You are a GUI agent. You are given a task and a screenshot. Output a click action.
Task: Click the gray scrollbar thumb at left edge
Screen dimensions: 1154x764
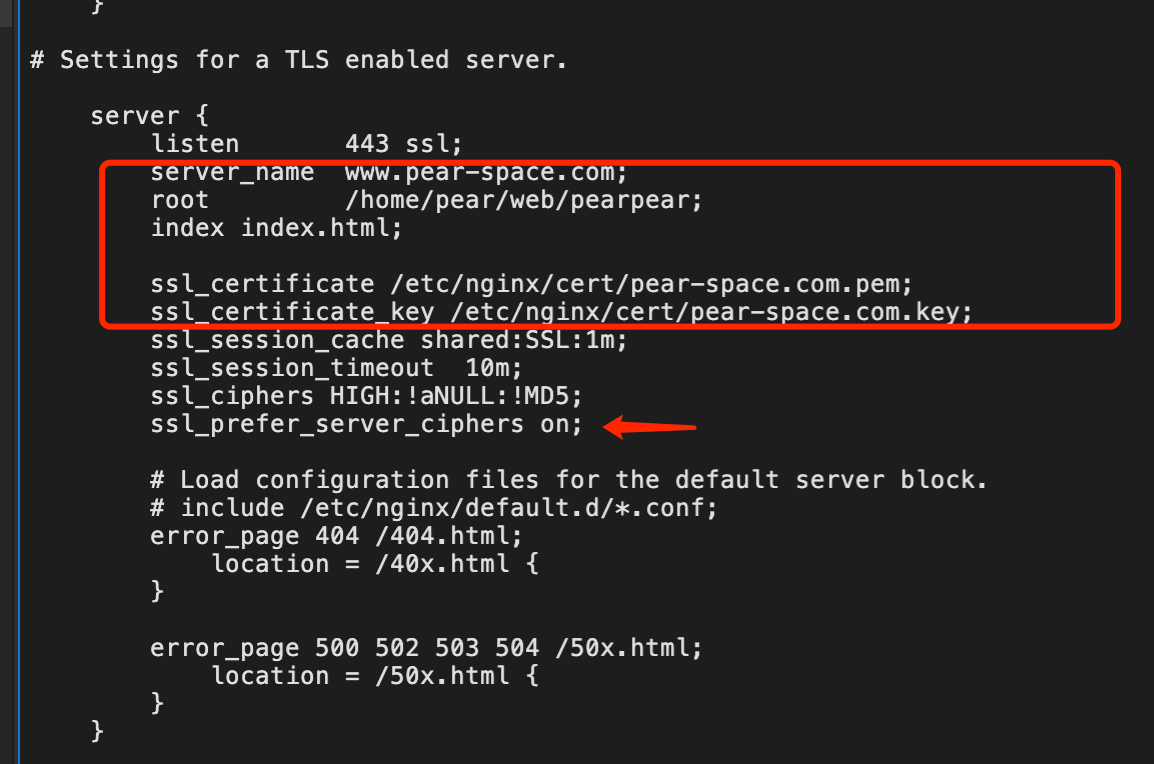pos(6,13)
